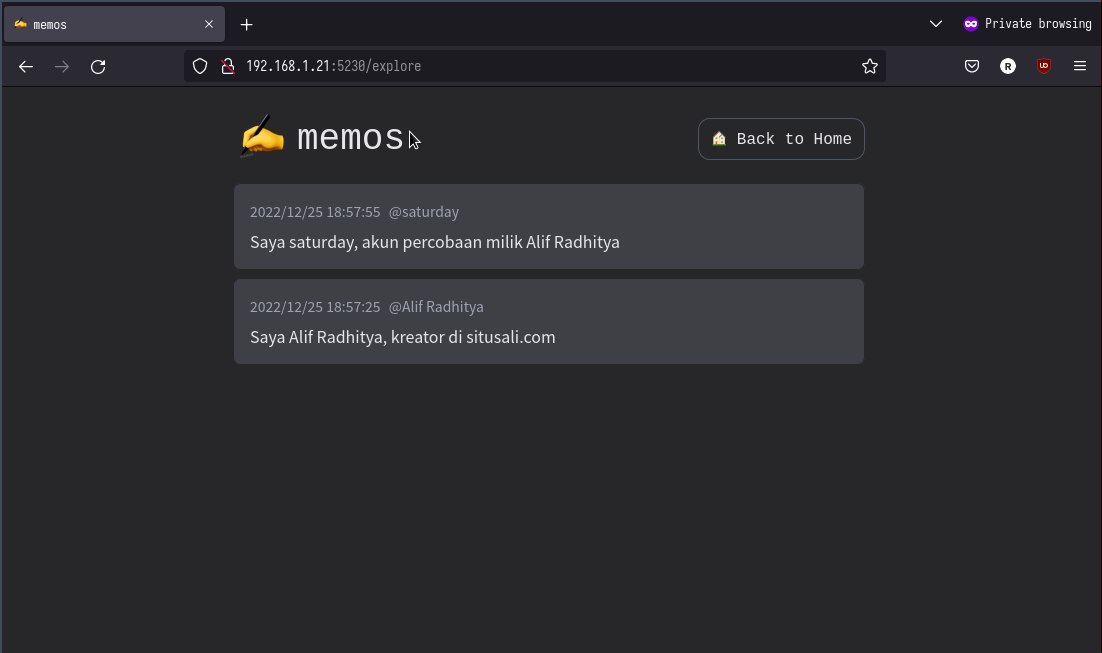The image size is (1102, 653).
Task: Expand the list-all-tabs chevron
Action: click(935, 24)
